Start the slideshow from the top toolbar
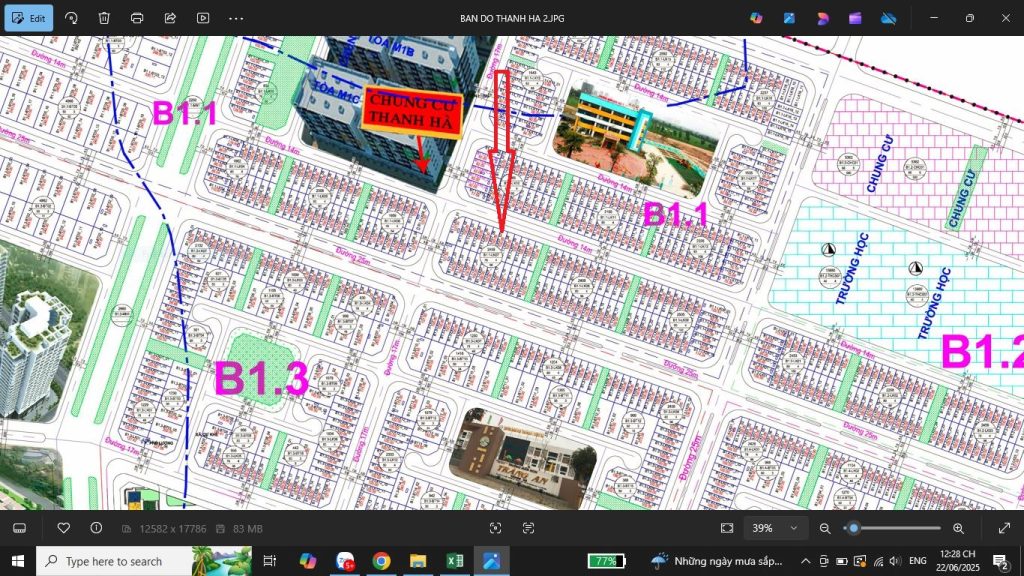Image resolution: width=1024 pixels, height=576 pixels. click(203, 18)
